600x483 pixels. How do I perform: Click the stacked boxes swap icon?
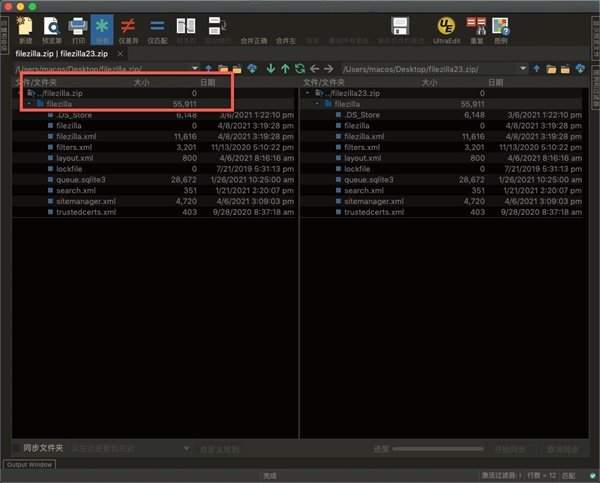click(x=218, y=26)
